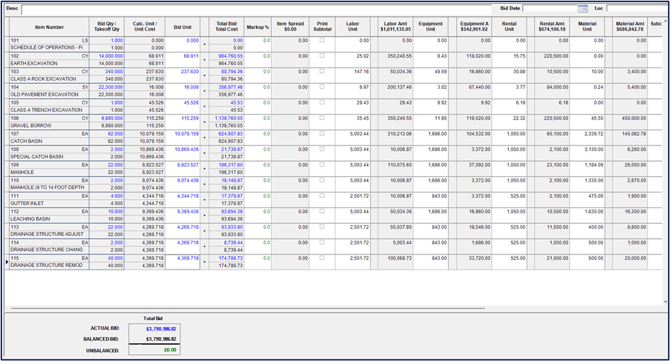Tick Print Subtotal for item 106 Gravel Borrow

[x=322, y=118]
